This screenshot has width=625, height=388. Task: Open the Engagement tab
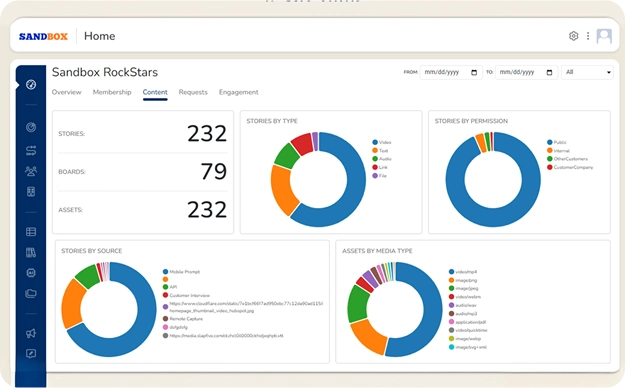coord(238,92)
